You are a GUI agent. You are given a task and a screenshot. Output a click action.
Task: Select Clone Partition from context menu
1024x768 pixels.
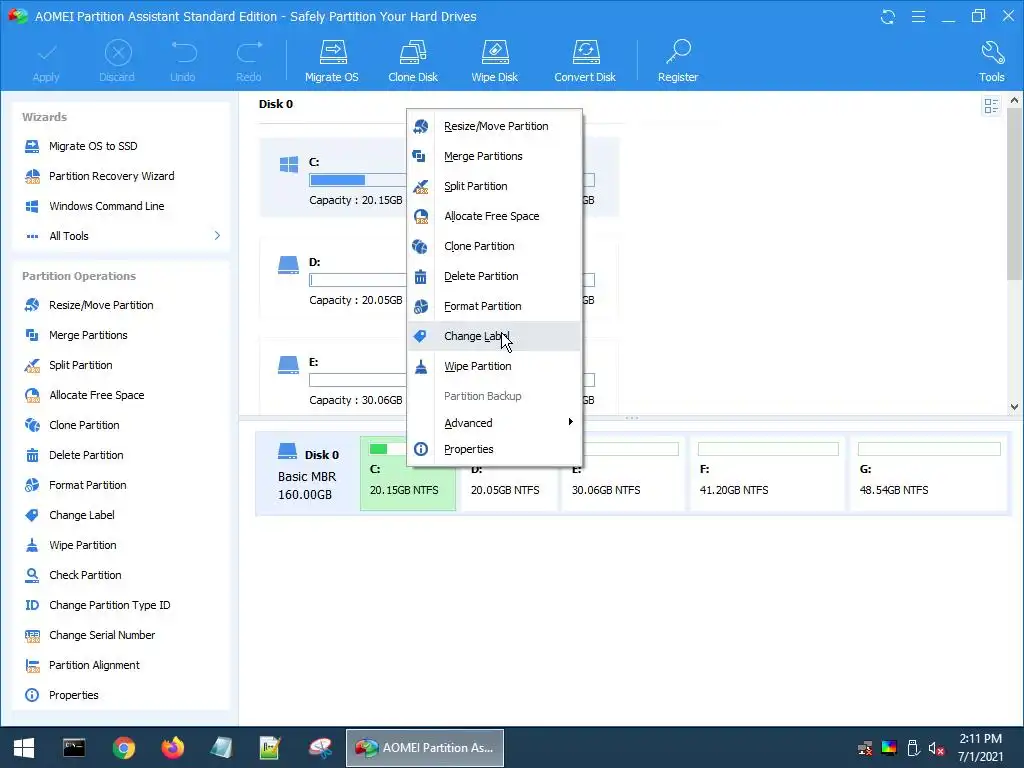pos(494,246)
